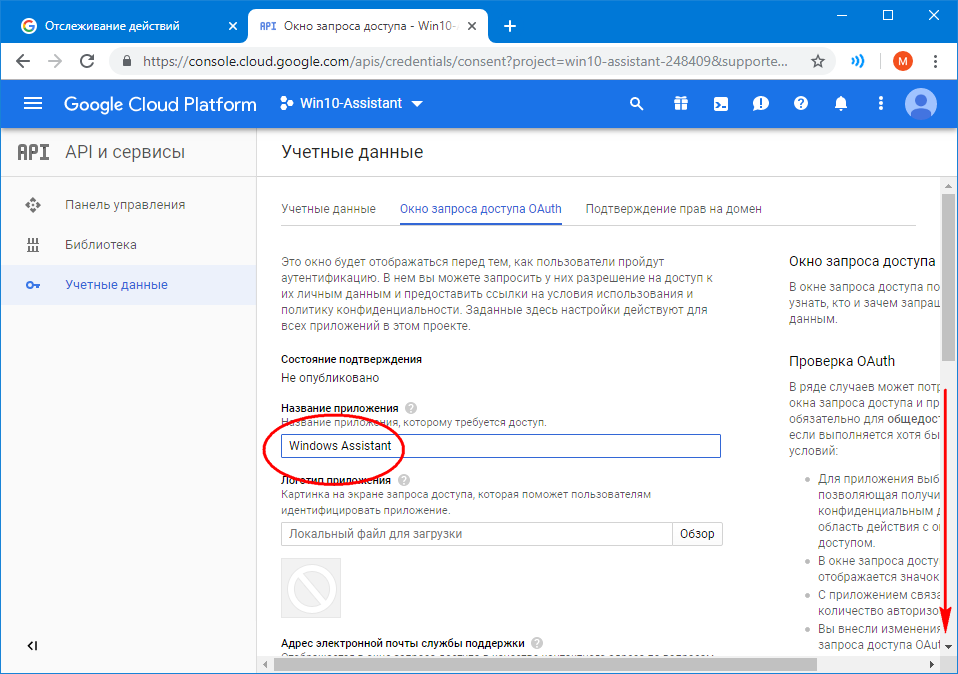Open Панель управления in sidebar

[x=128, y=205]
